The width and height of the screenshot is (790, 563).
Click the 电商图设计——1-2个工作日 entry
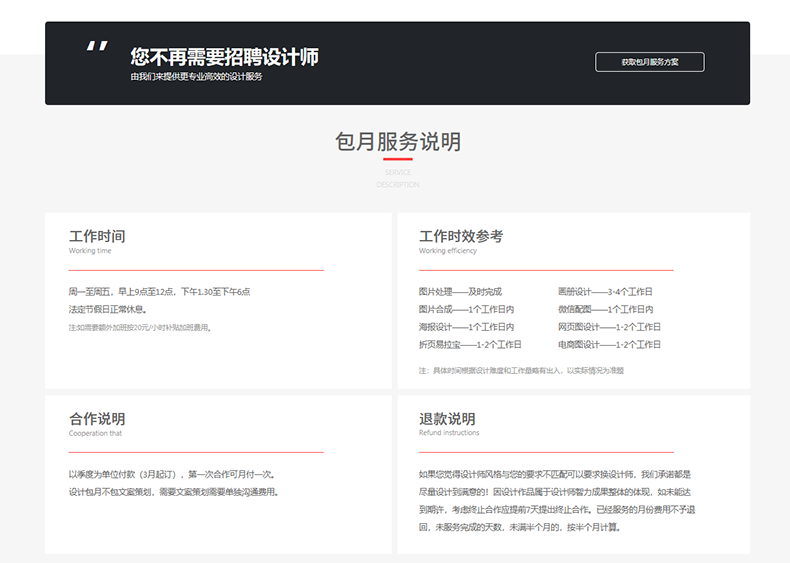click(x=609, y=345)
